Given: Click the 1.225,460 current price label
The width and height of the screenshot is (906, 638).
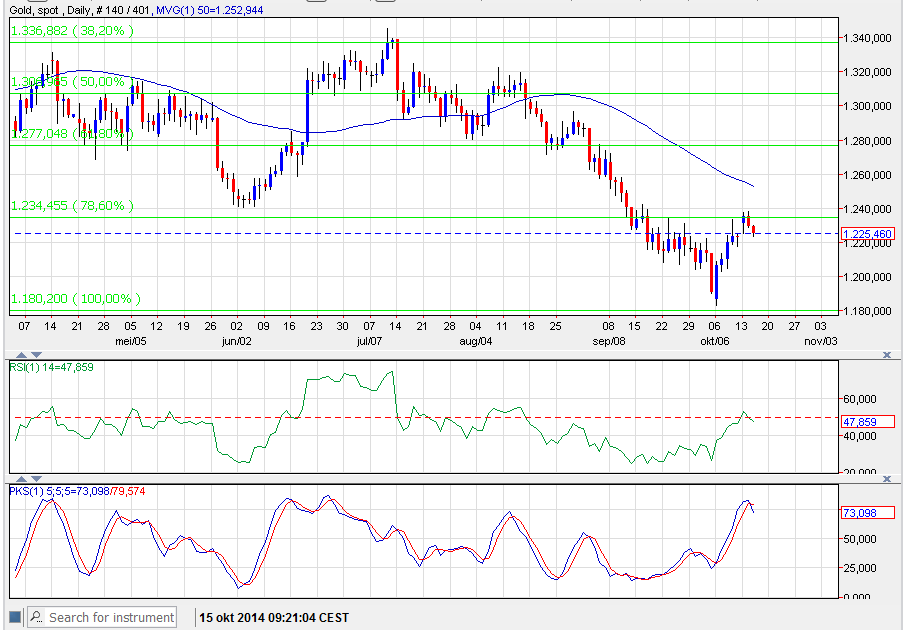Looking at the screenshot, I should click(x=868, y=234).
